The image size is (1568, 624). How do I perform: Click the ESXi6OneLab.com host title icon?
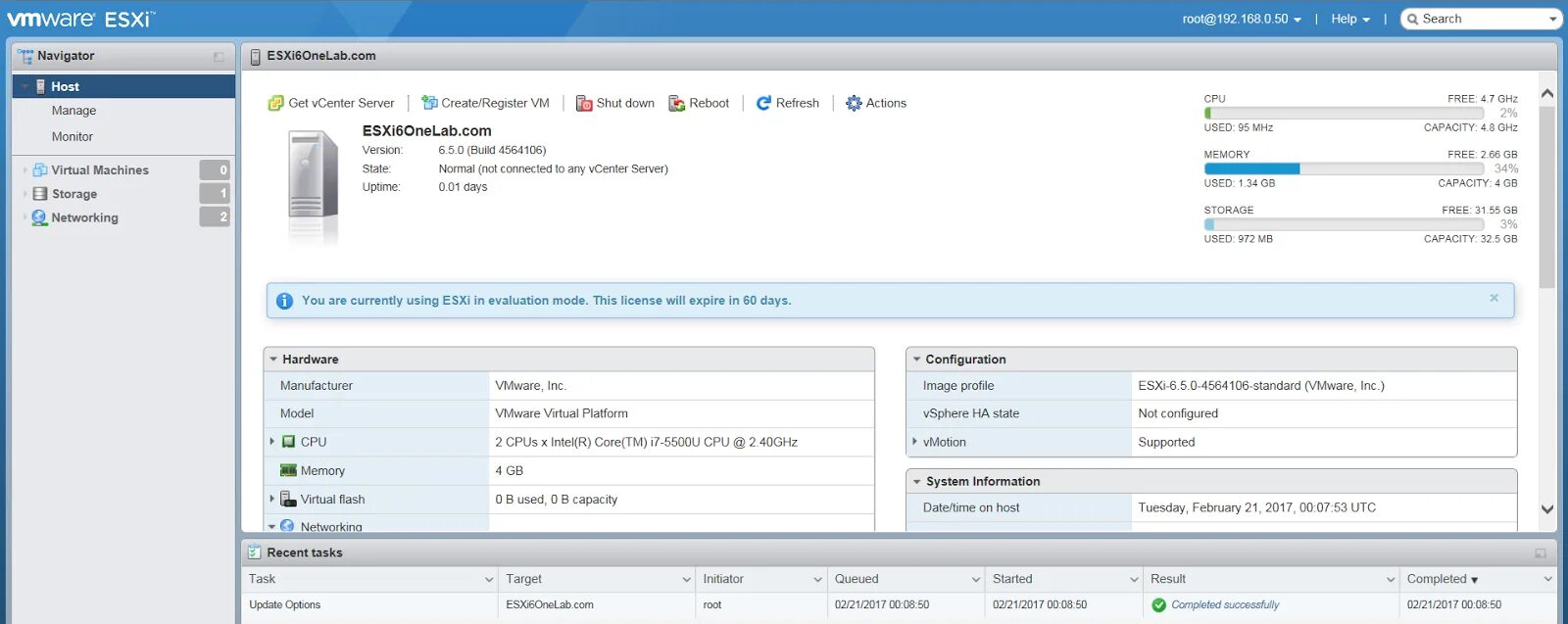click(x=255, y=57)
